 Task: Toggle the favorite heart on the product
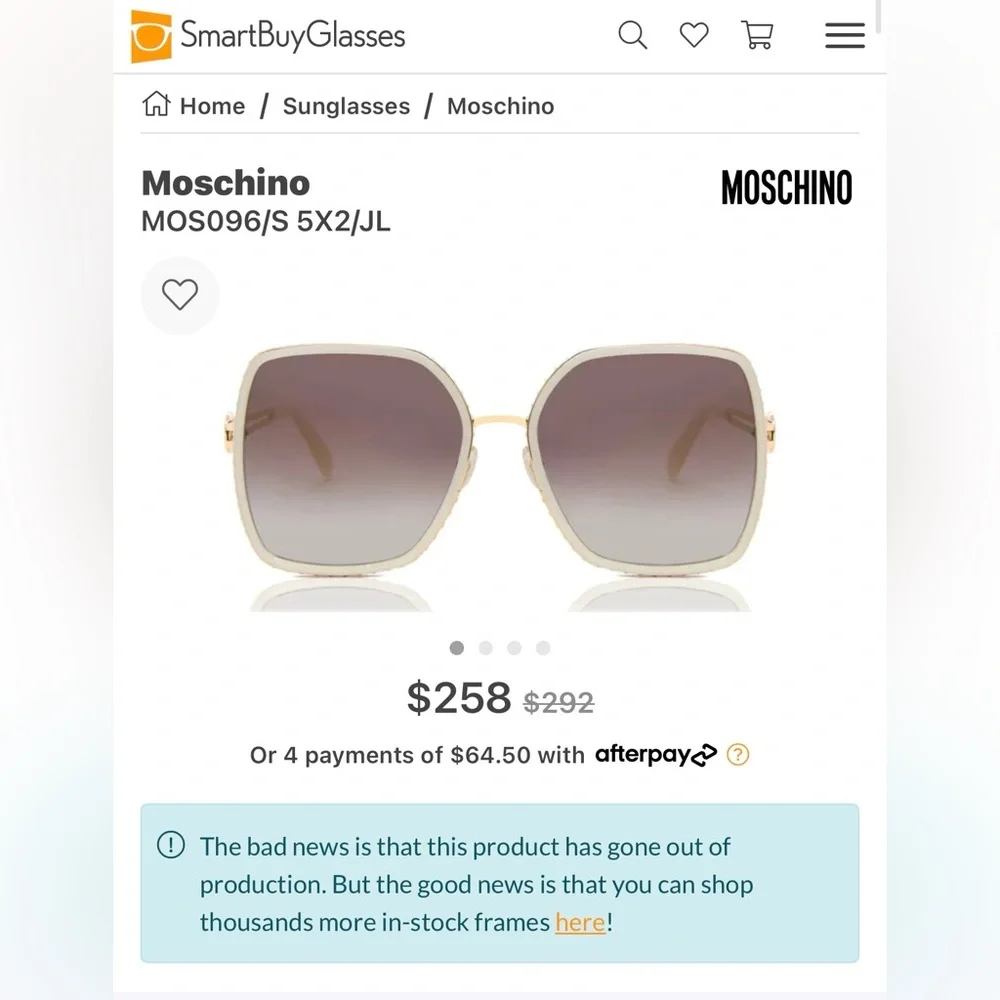coord(180,295)
